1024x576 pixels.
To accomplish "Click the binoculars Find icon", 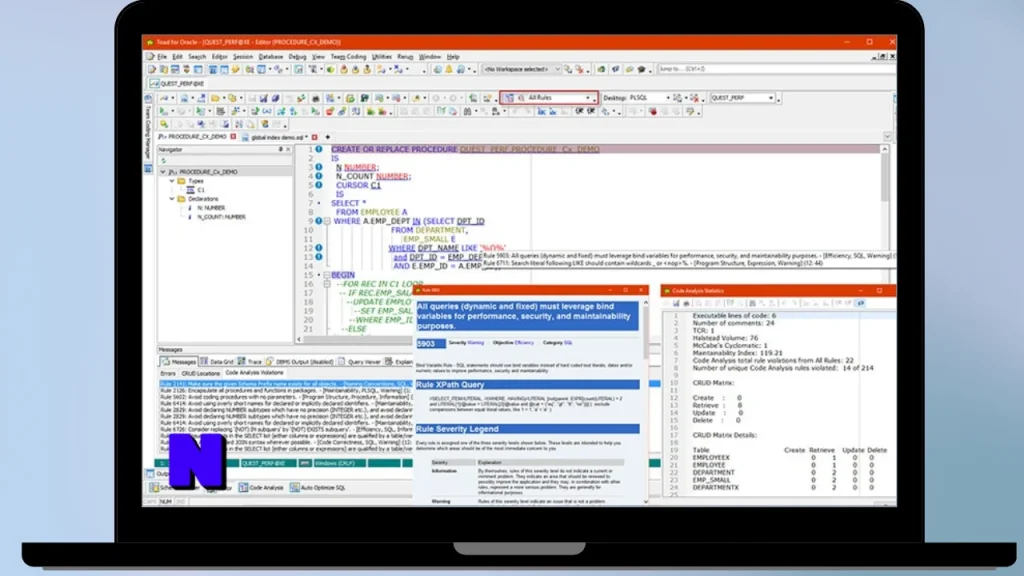I will click(468, 111).
